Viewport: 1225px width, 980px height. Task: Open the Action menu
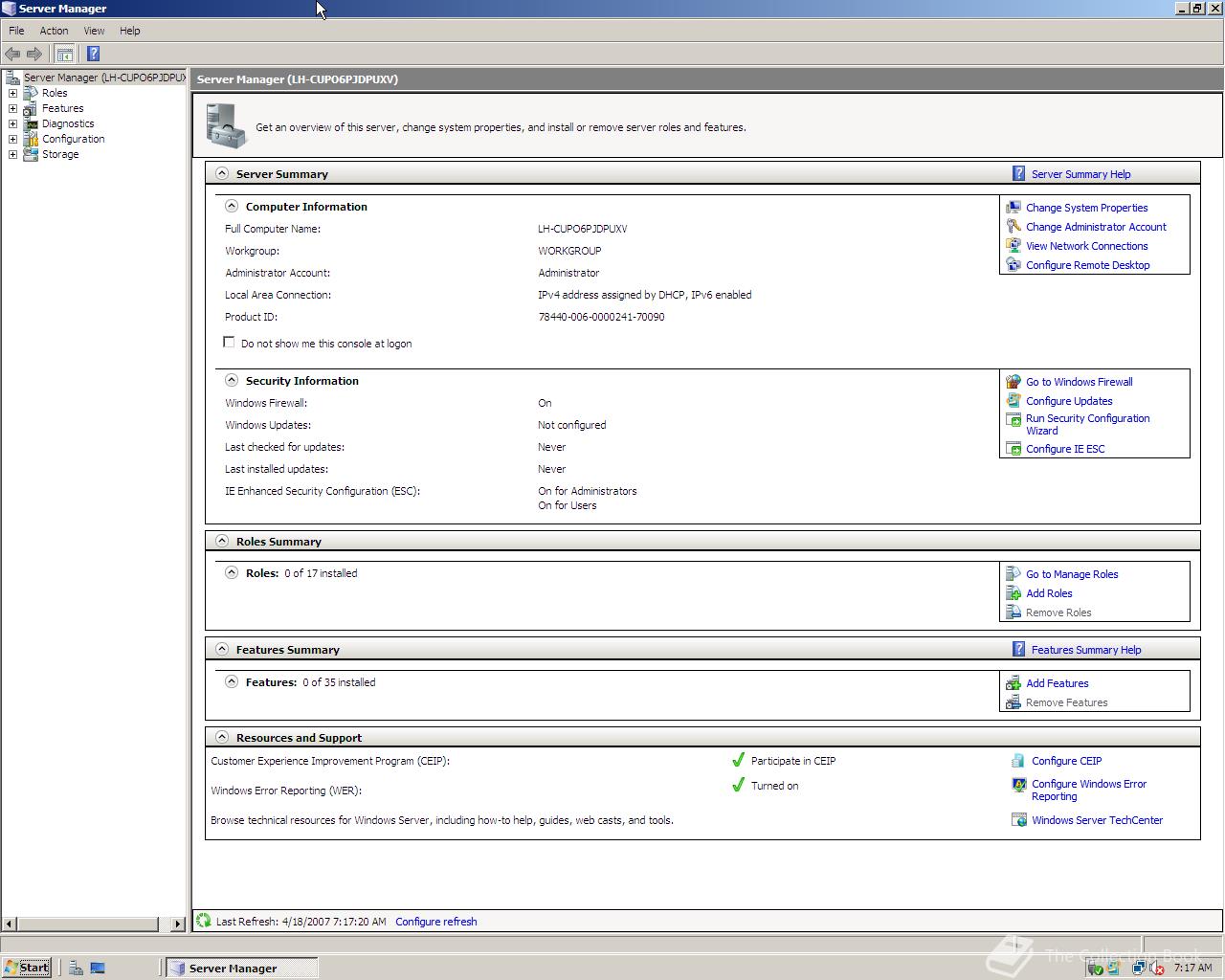(54, 31)
